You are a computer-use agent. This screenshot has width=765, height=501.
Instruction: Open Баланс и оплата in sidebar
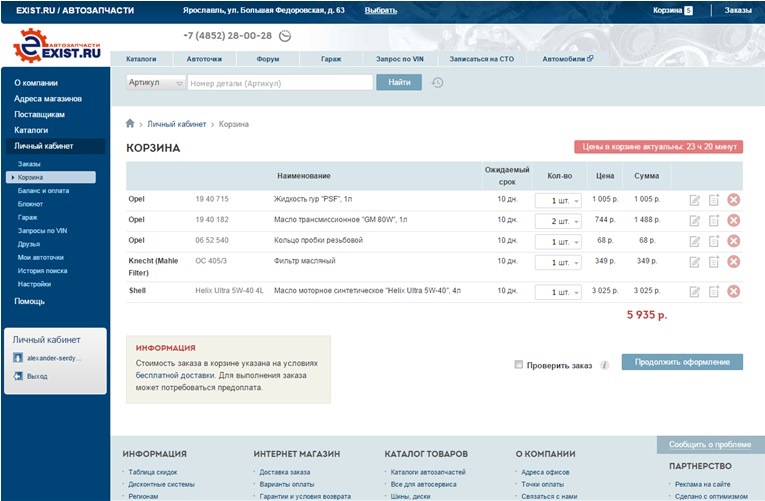pyautogui.click(x=43, y=191)
